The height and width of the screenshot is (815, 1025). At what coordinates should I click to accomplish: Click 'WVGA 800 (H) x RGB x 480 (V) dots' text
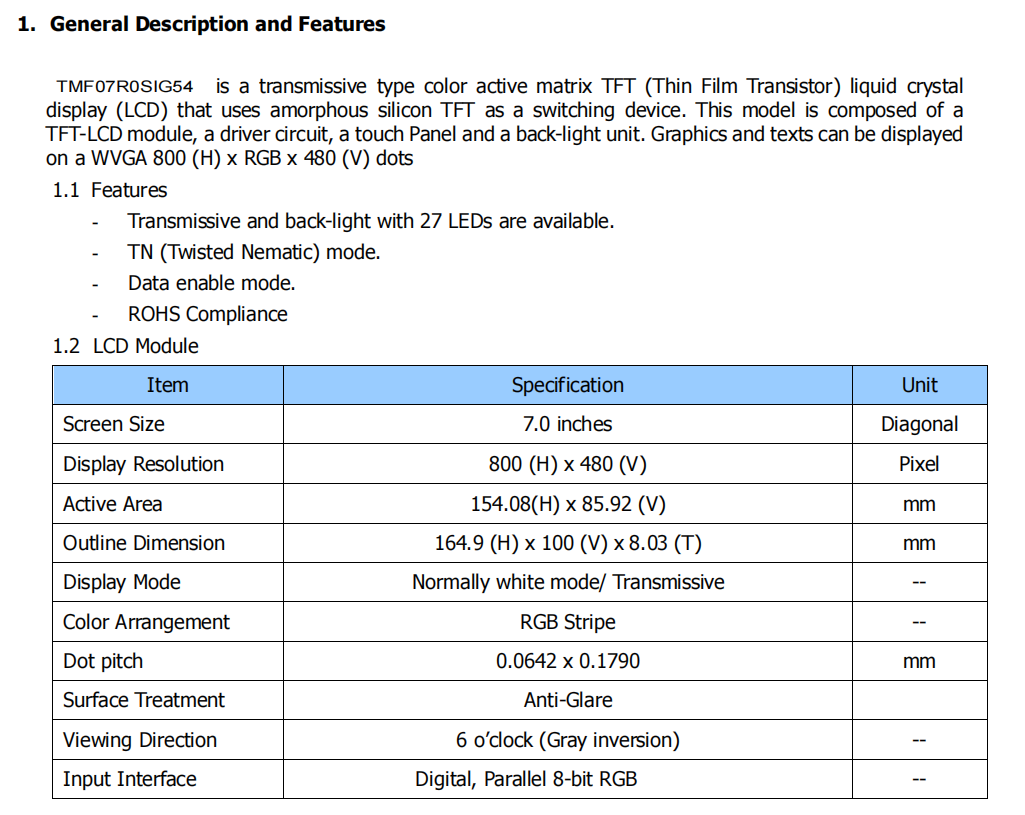click(252, 158)
